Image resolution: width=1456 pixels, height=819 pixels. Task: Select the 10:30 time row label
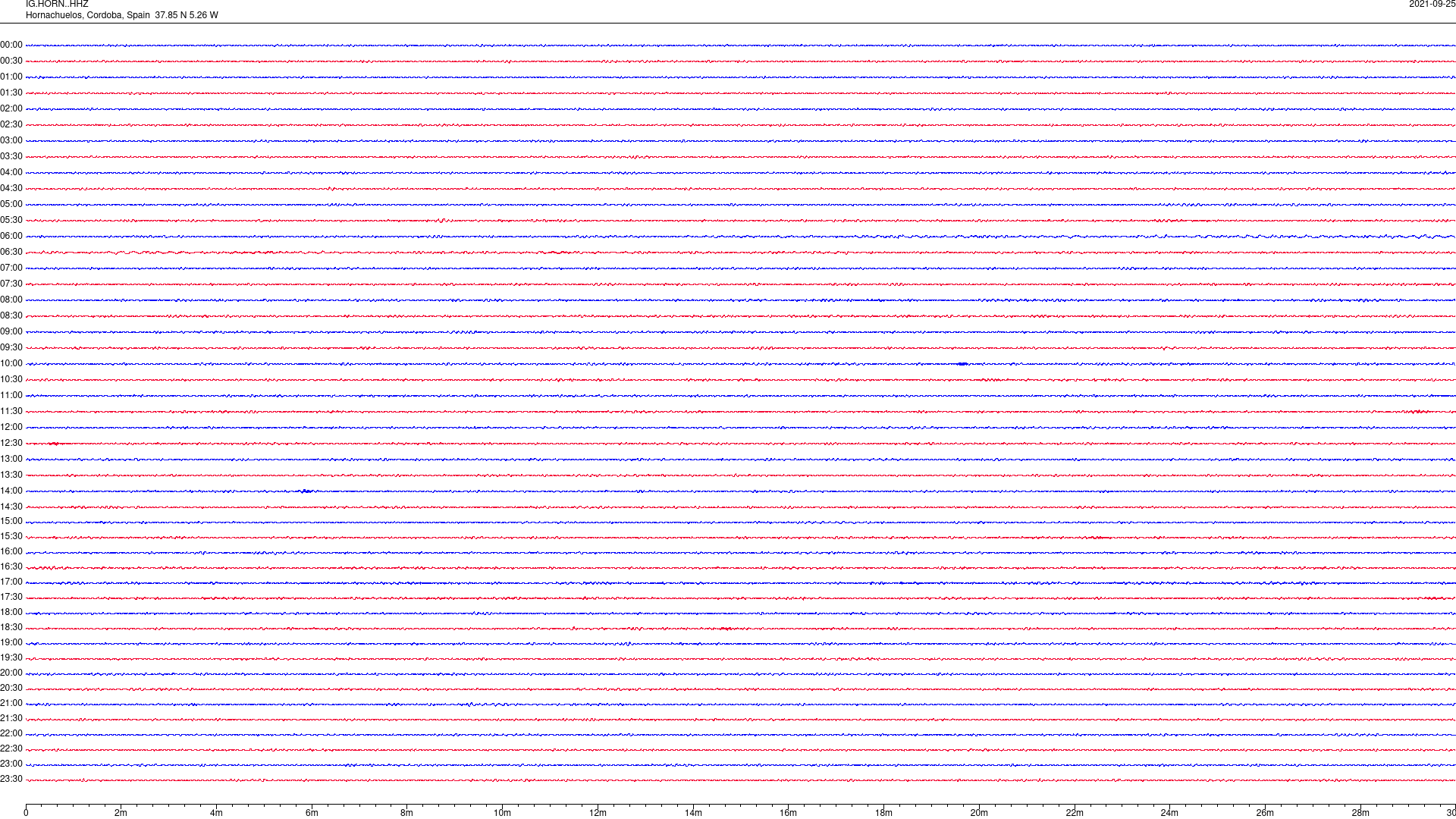[11, 379]
